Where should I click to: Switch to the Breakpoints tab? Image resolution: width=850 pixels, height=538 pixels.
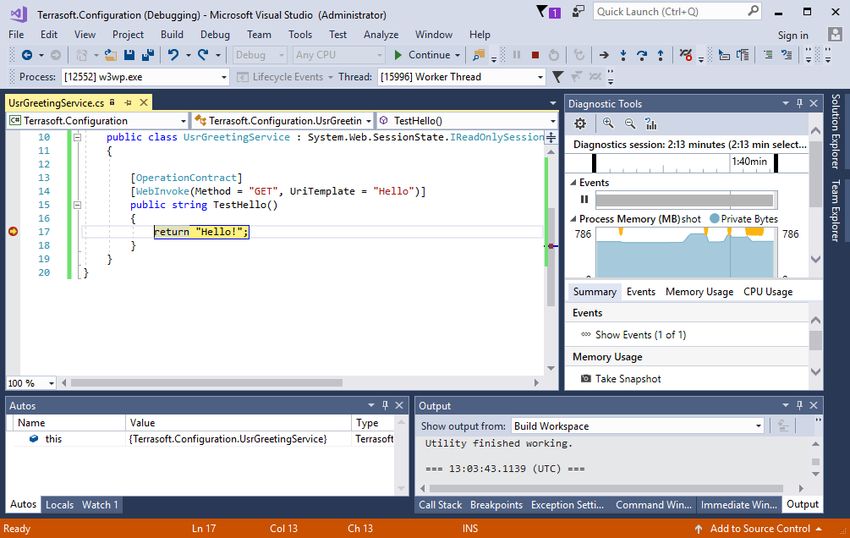pos(496,504)
